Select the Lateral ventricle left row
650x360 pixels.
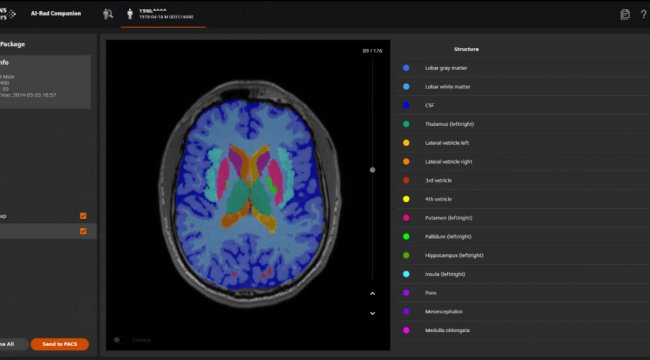(523, 143)
